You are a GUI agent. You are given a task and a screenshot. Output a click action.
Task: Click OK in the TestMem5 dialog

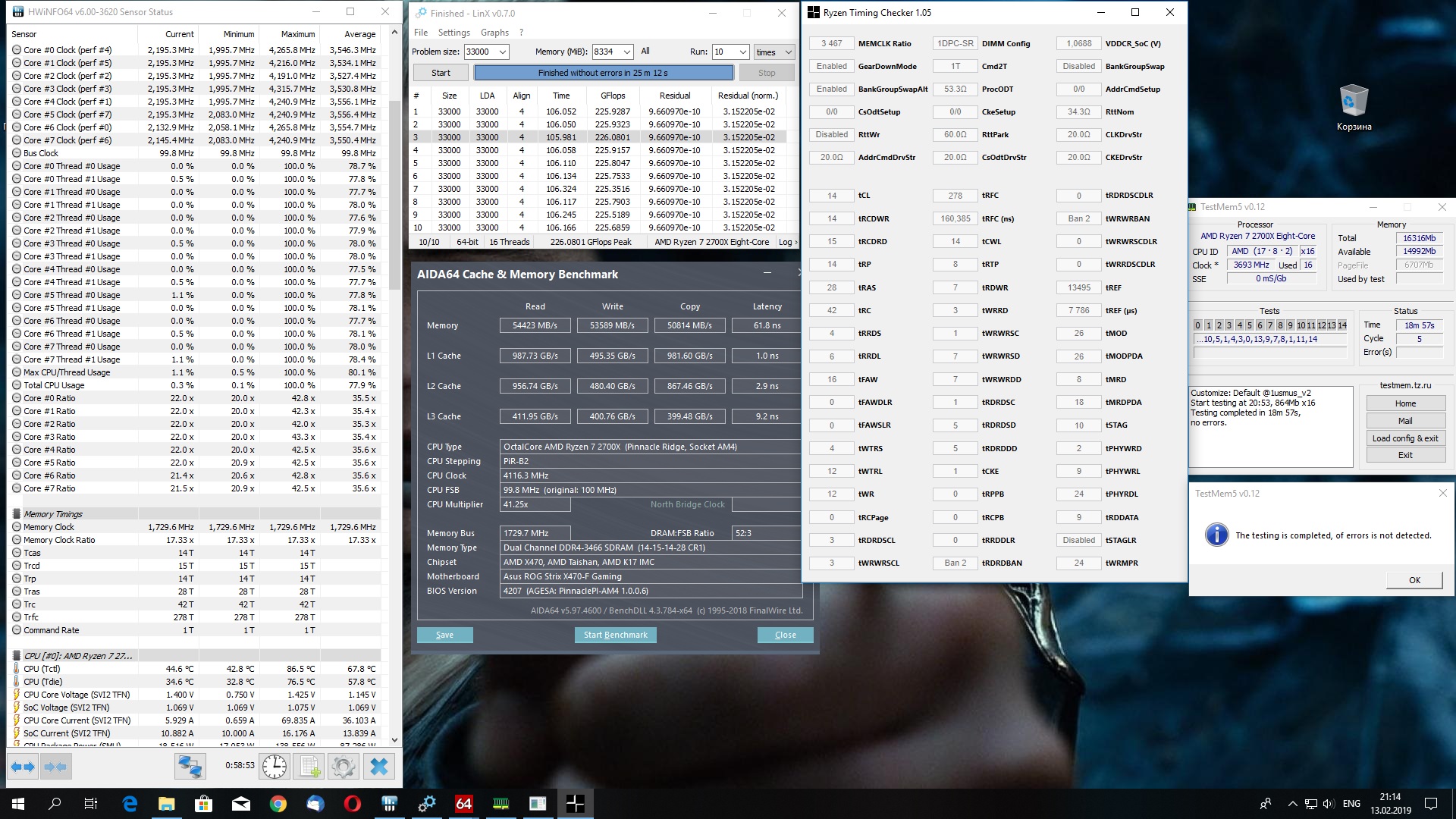tap(1414, 580)
